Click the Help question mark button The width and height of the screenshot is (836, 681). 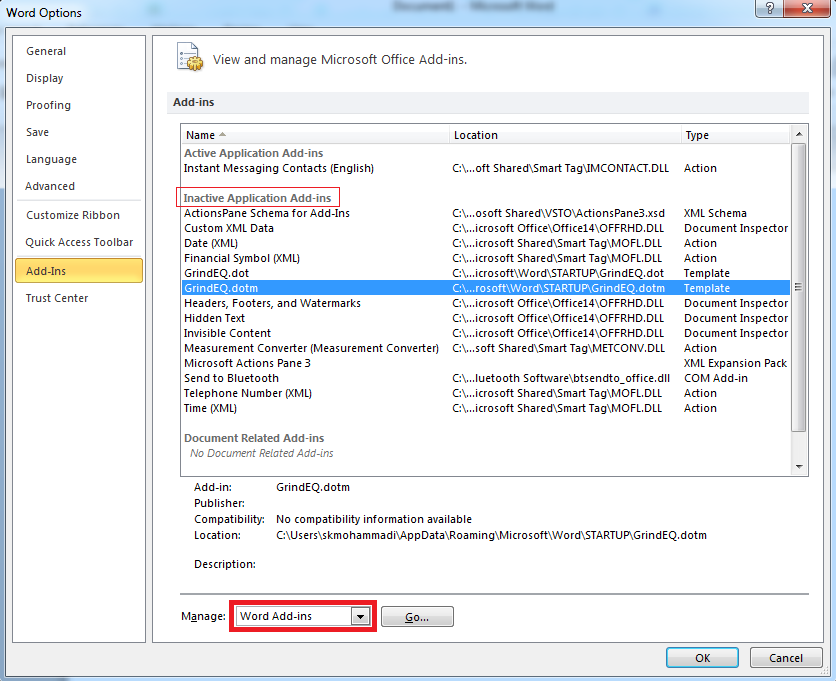click(x=768, y=10)
